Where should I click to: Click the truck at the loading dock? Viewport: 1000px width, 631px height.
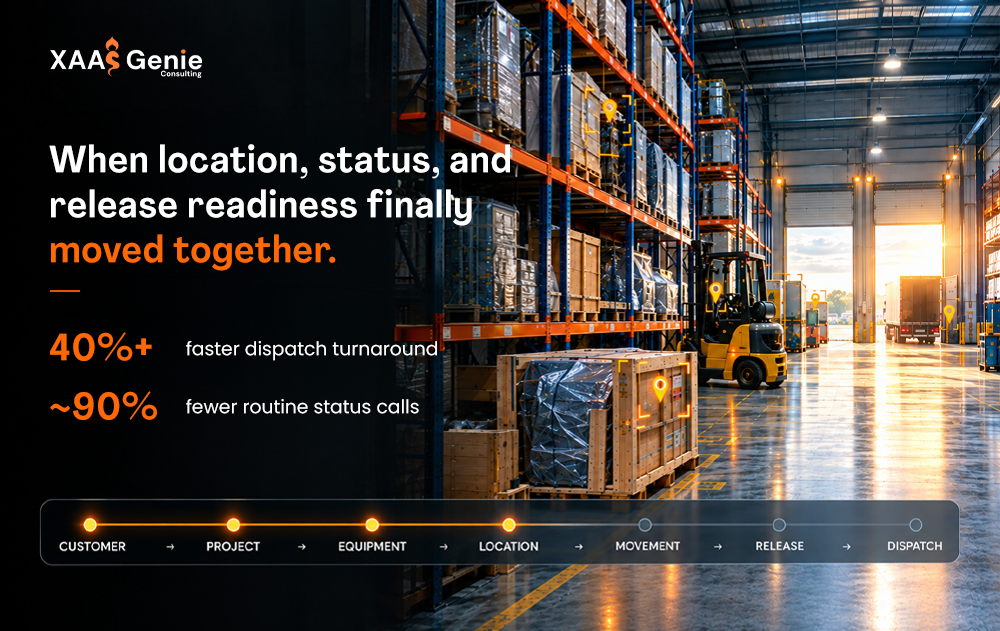(912, 309)
